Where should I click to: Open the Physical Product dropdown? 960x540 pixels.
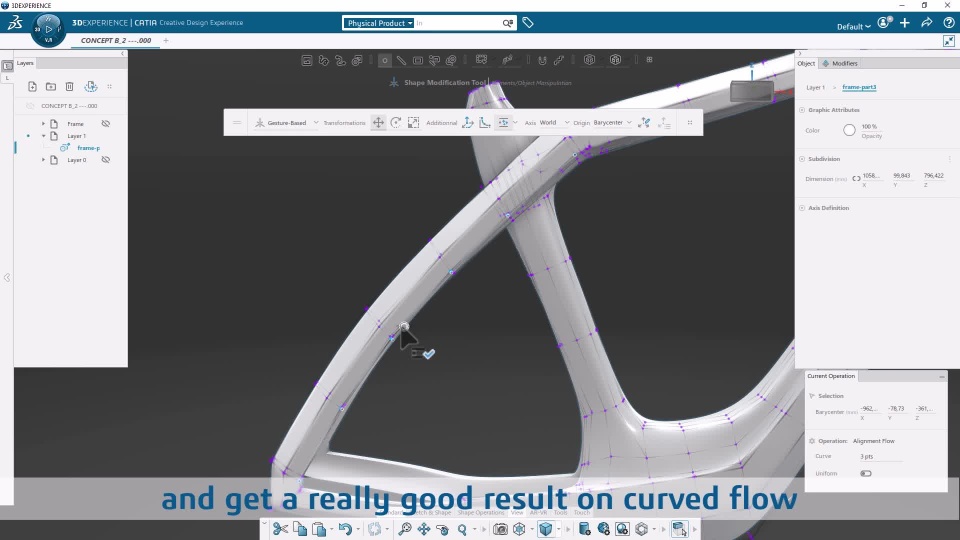point(378,23)
